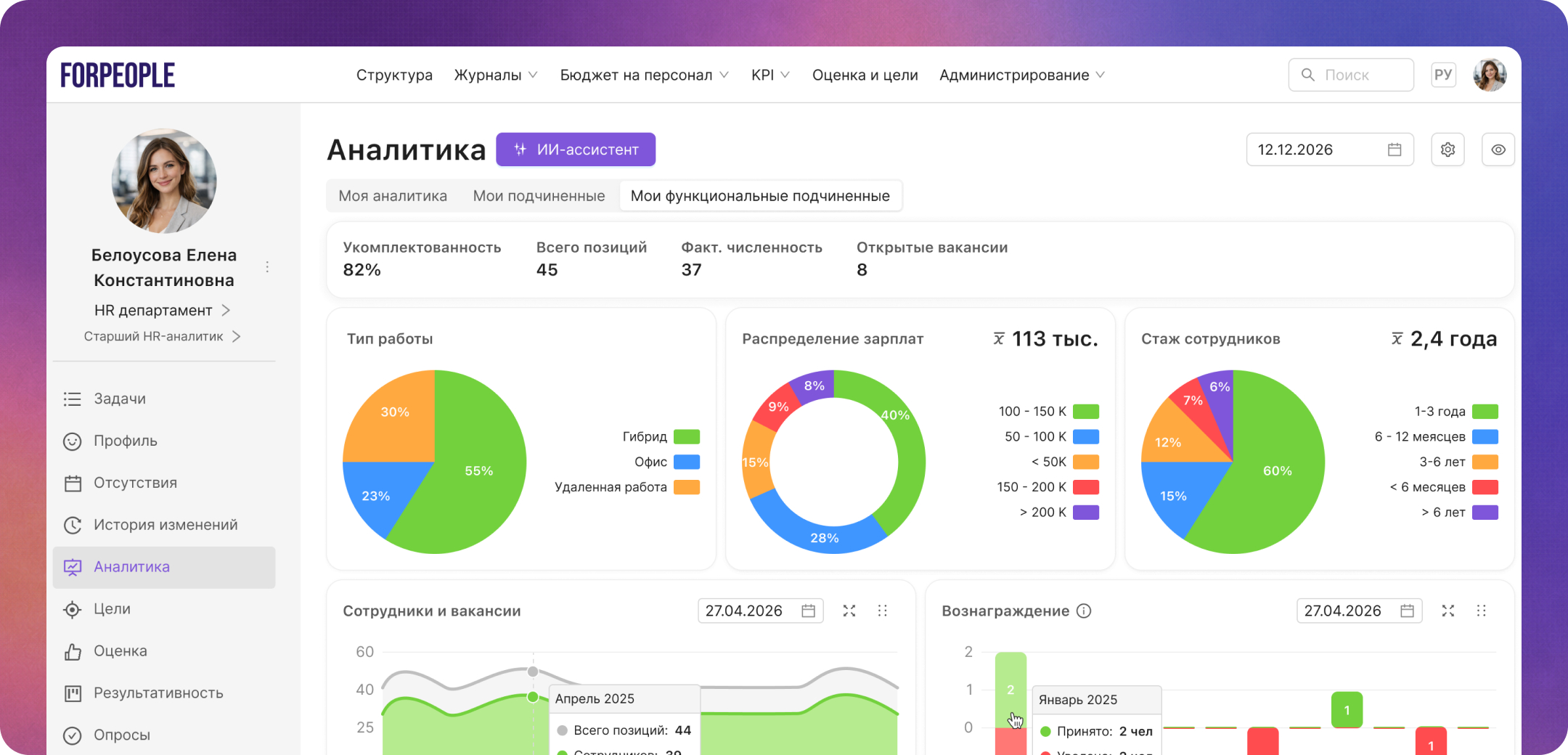This screenshot has width=1568, height=755.
Task: Expand the KPI dropdown menu
Action: tap(770, 75)
